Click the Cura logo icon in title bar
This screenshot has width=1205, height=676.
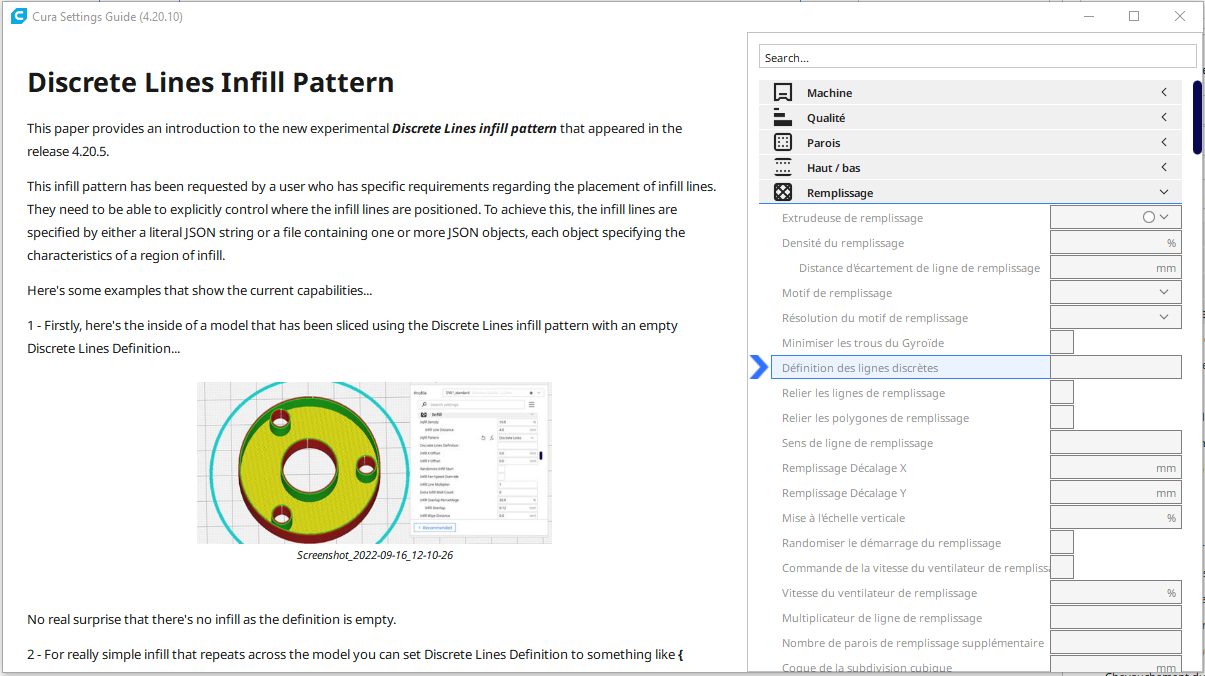tap(18, 17)
